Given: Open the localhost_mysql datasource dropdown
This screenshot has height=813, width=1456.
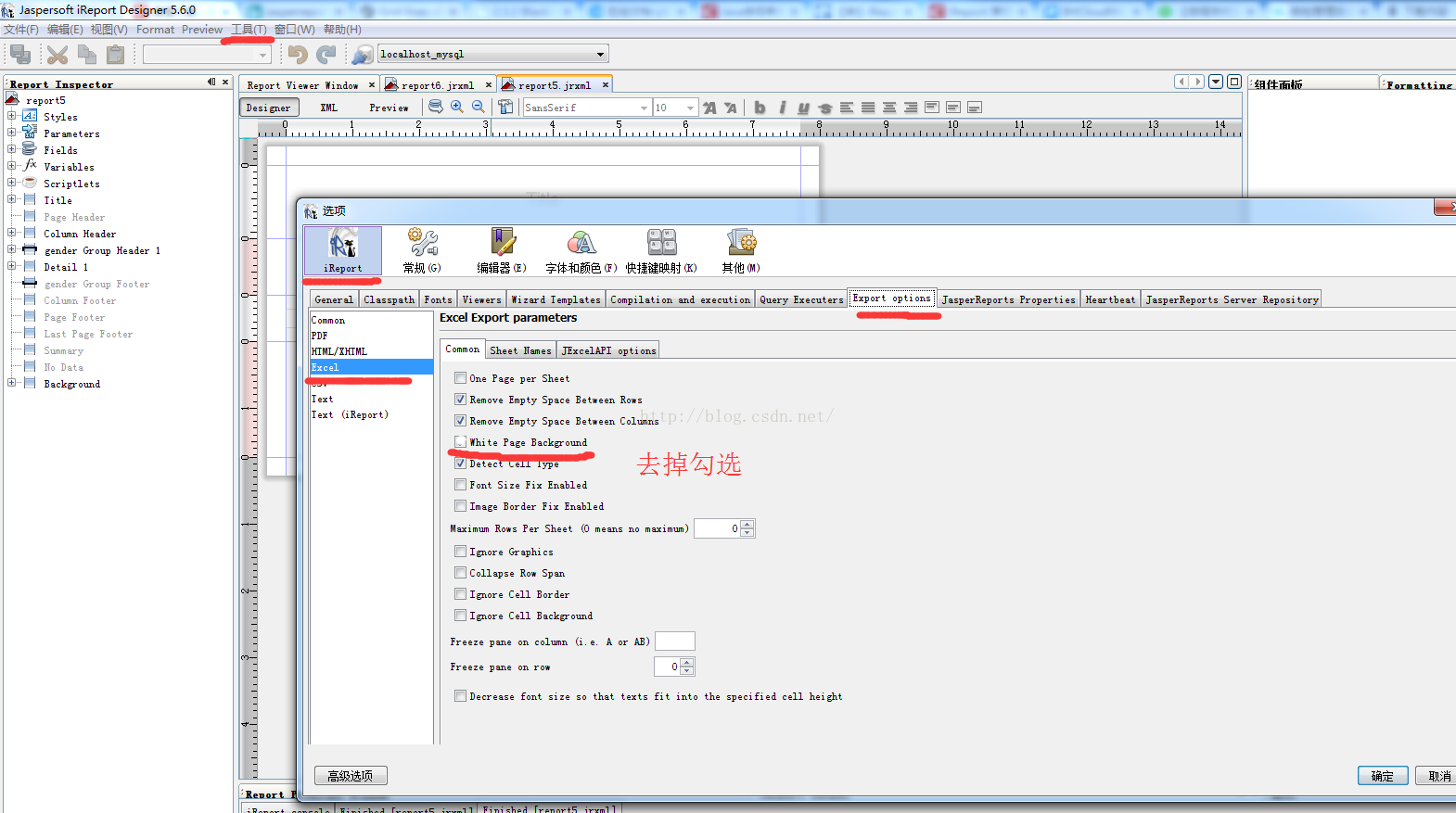Looking at the screenshot, I should [x=601, y=55].
